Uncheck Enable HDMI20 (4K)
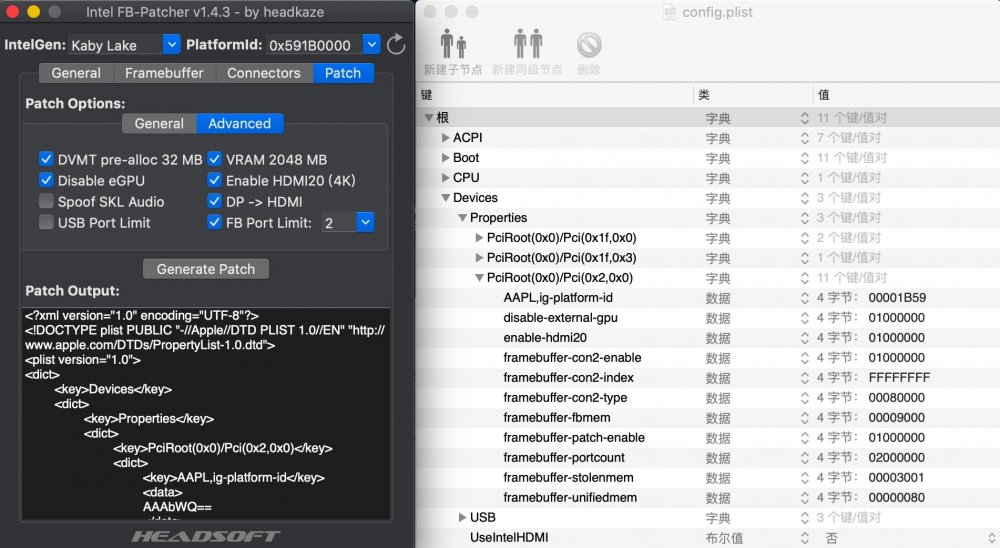 pos(214,180)
